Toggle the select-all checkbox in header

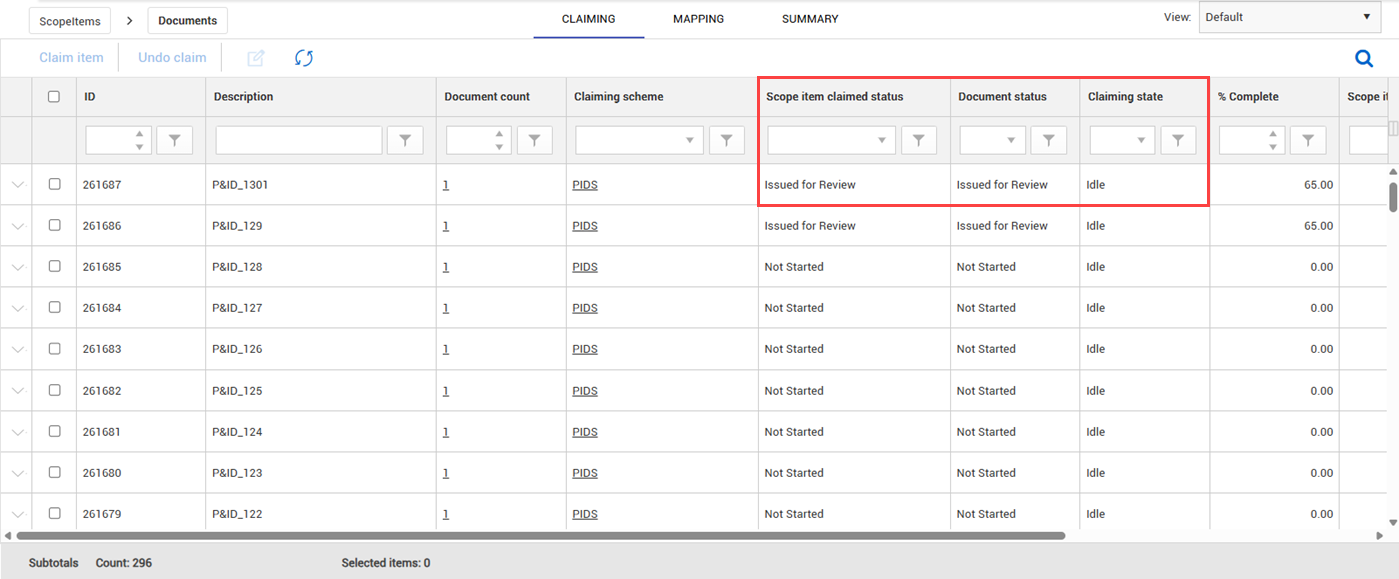click(x=54, y=97)
